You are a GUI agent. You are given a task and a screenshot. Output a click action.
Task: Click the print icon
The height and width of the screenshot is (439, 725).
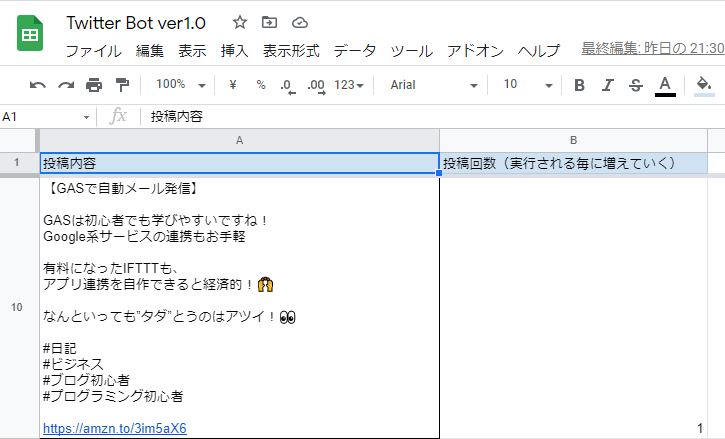tap(94, 85)
